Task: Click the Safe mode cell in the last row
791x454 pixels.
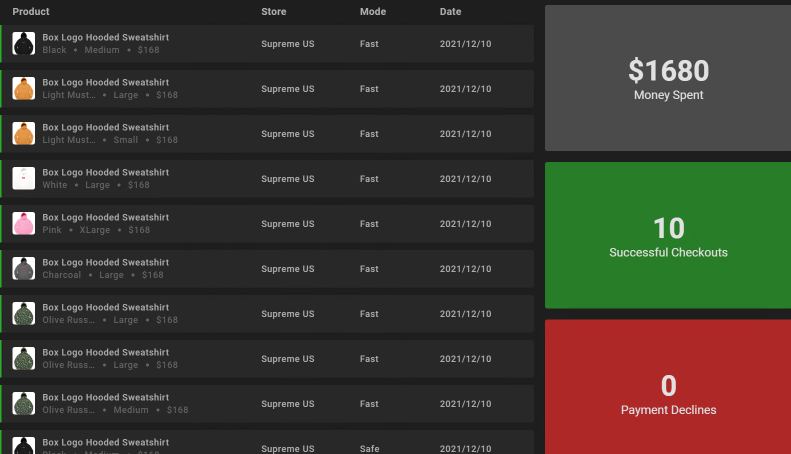Action: pyautogui.click(x=369, y=448)
